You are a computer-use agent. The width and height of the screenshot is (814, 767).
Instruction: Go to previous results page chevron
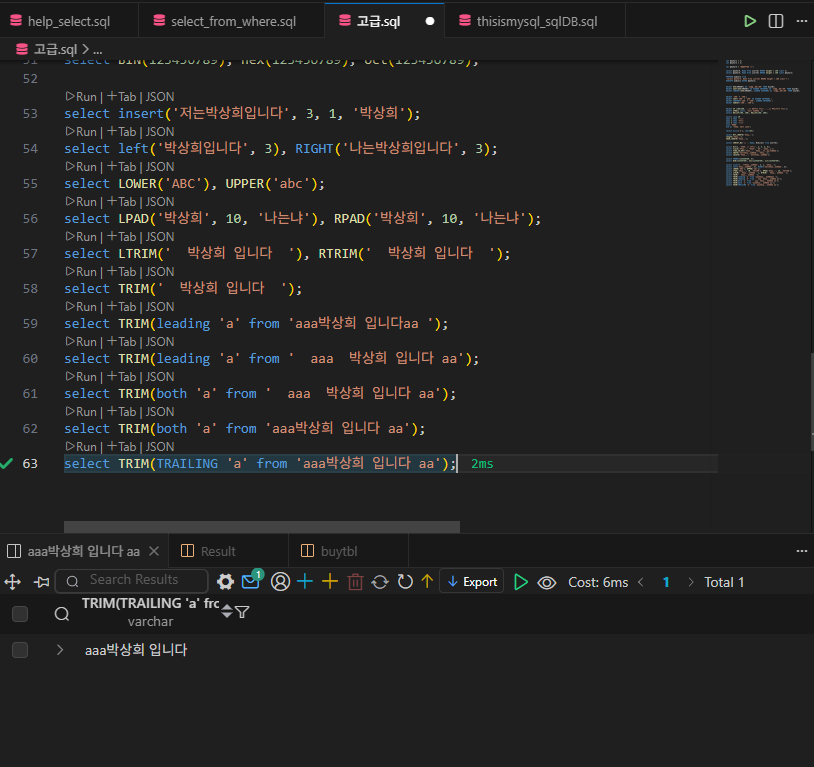[641, 582]
